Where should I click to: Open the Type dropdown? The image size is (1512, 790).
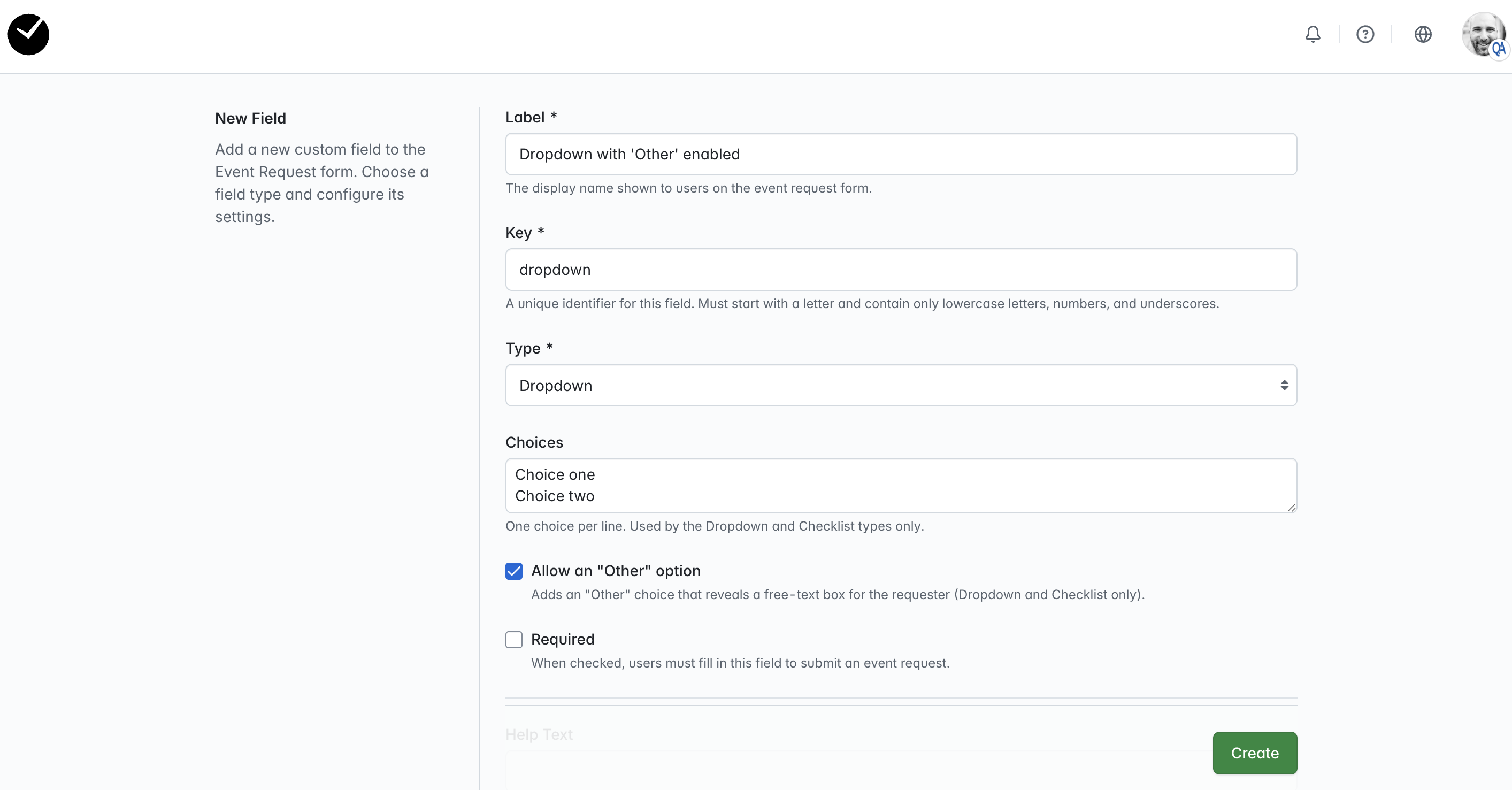901,386
